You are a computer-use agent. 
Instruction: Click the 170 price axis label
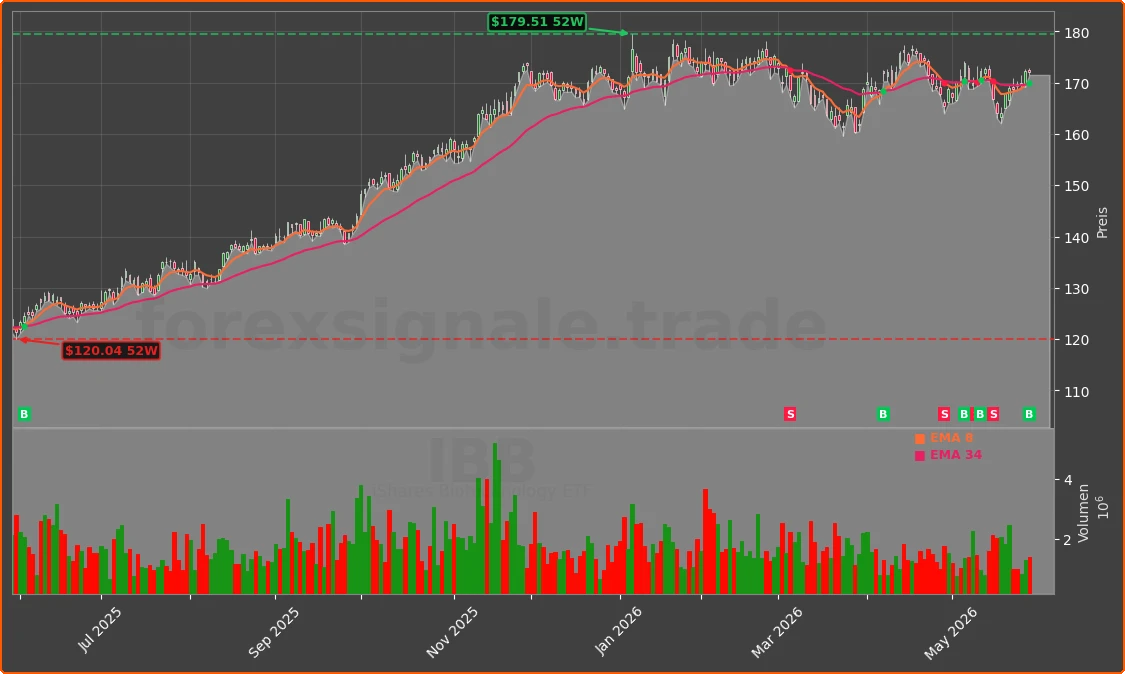(1076, 84)
